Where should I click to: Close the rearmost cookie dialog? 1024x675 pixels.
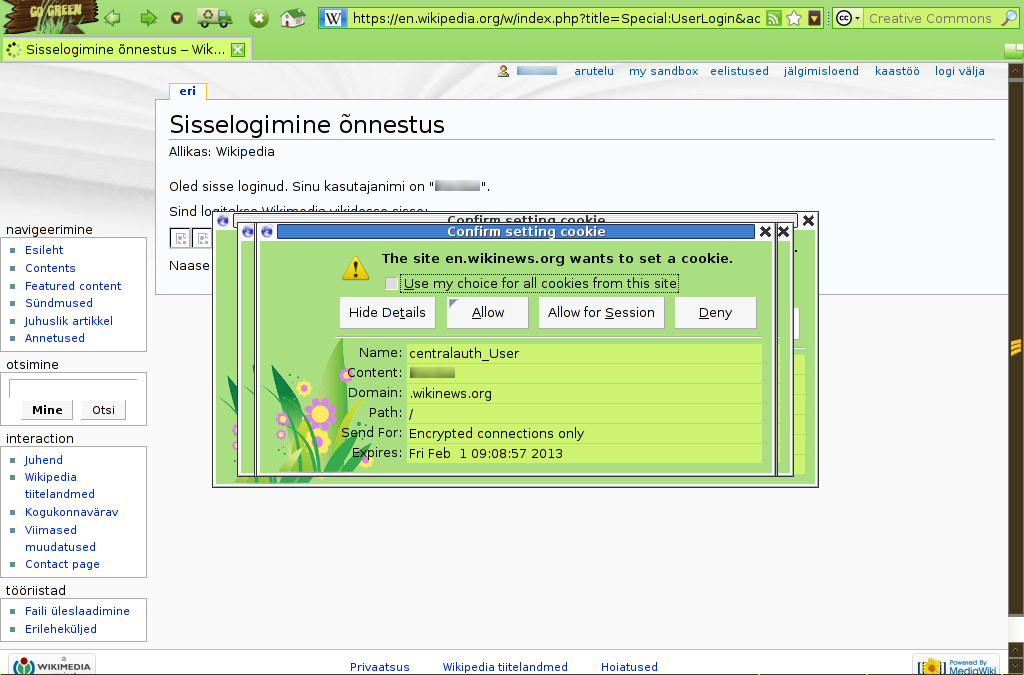click(808, 221)
